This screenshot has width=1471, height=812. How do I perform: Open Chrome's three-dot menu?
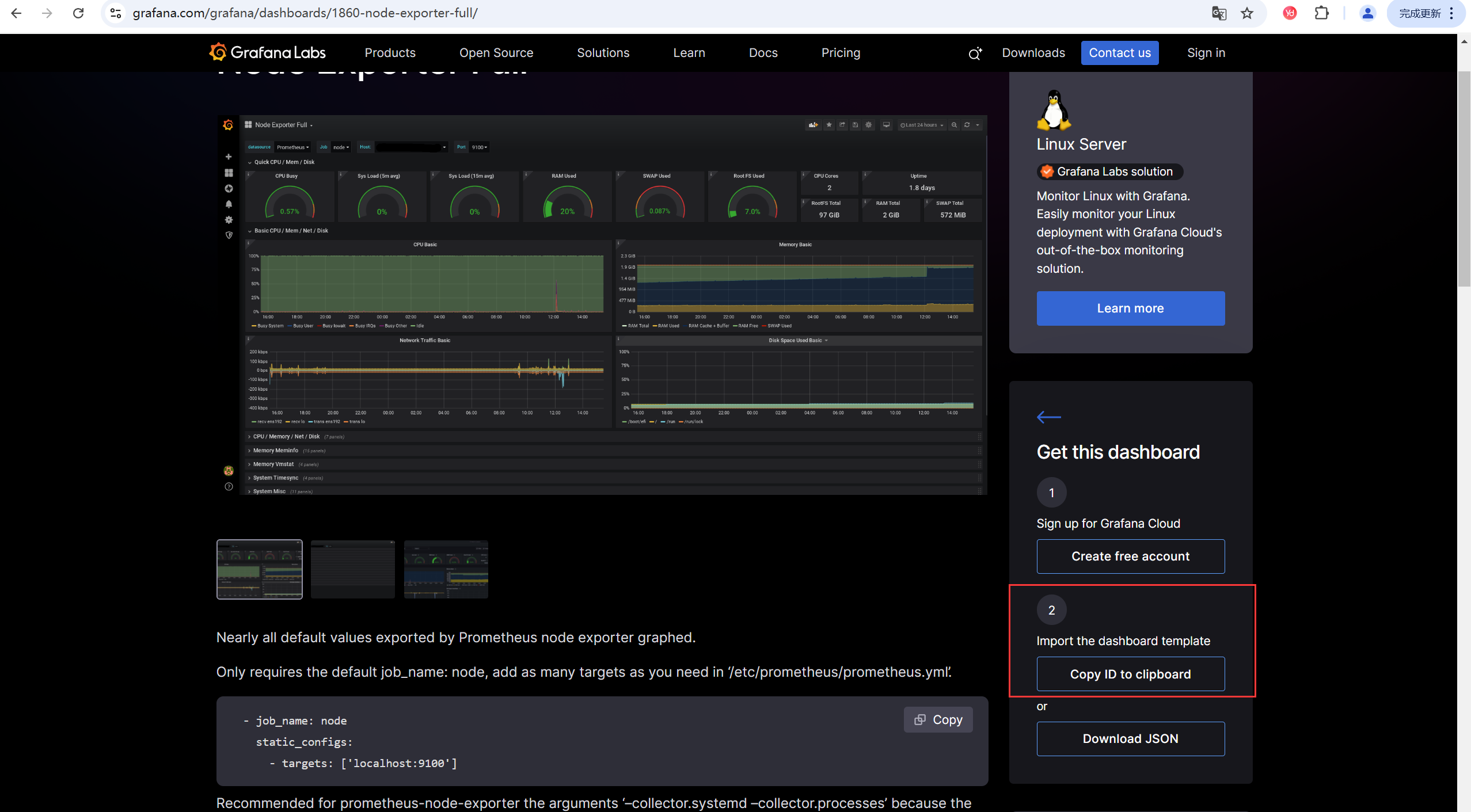tap(1451, 13)
